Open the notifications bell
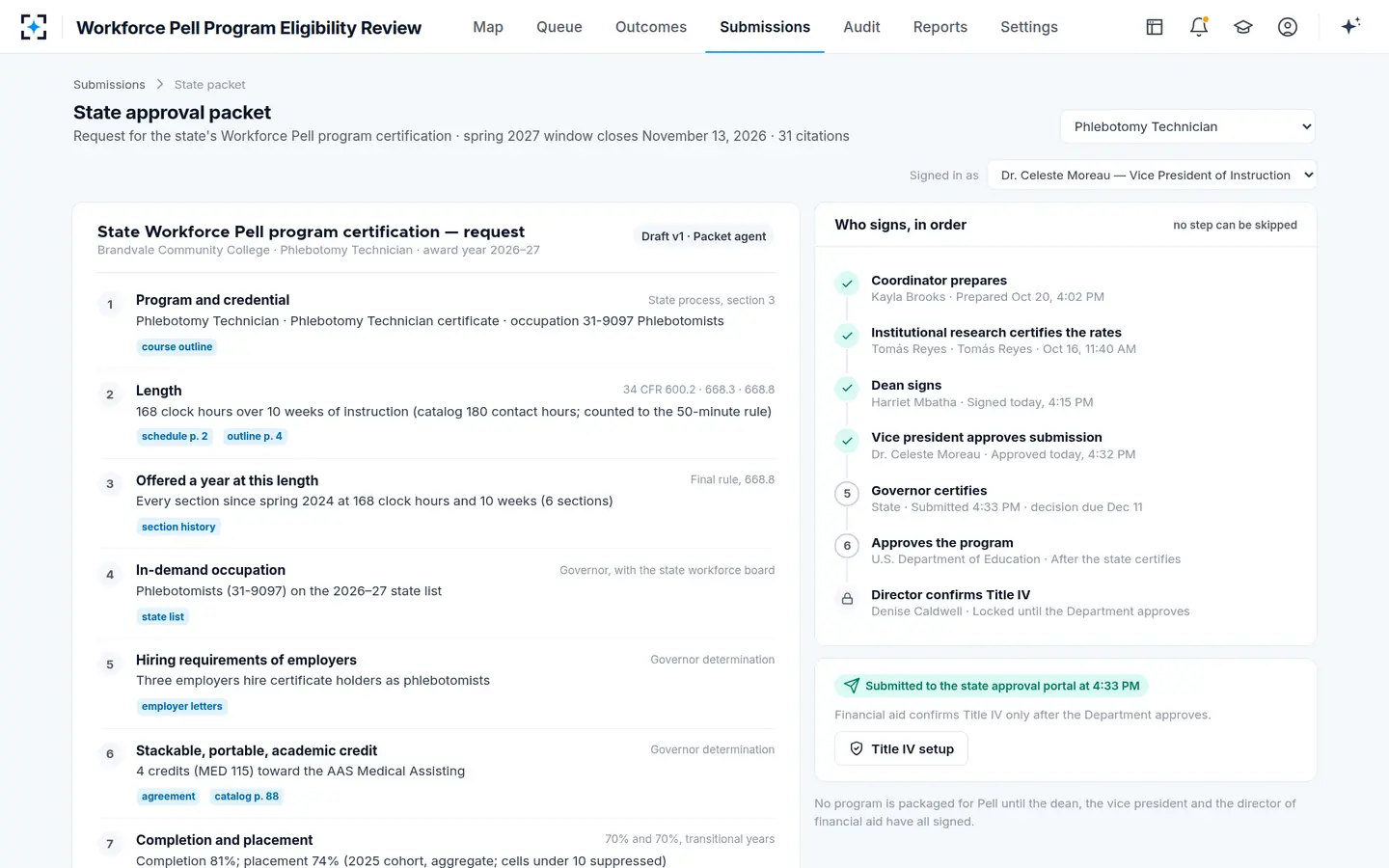 tap(1199, 27)
